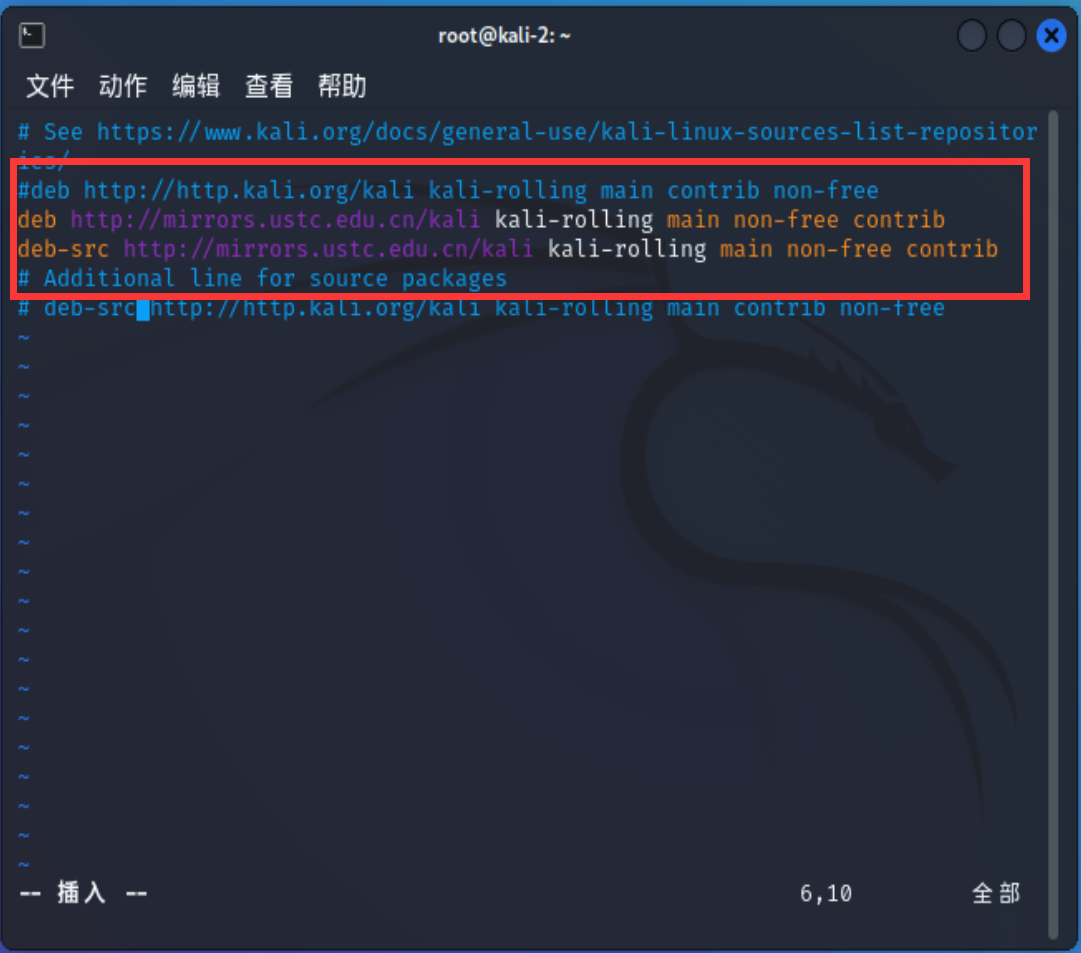Open the 编辑 menu
1081x953 pixels.
[x=196, y=86]
